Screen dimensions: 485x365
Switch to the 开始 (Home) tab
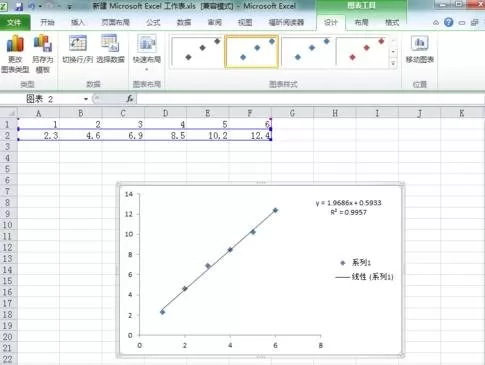pos(47,22)
